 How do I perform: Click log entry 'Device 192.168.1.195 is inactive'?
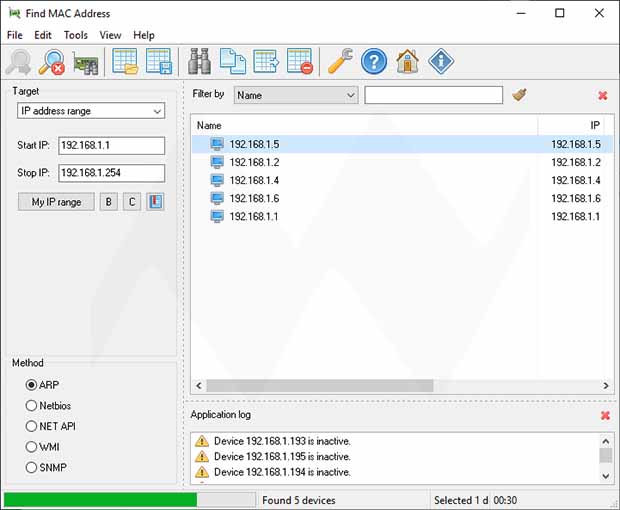point(282,456)
